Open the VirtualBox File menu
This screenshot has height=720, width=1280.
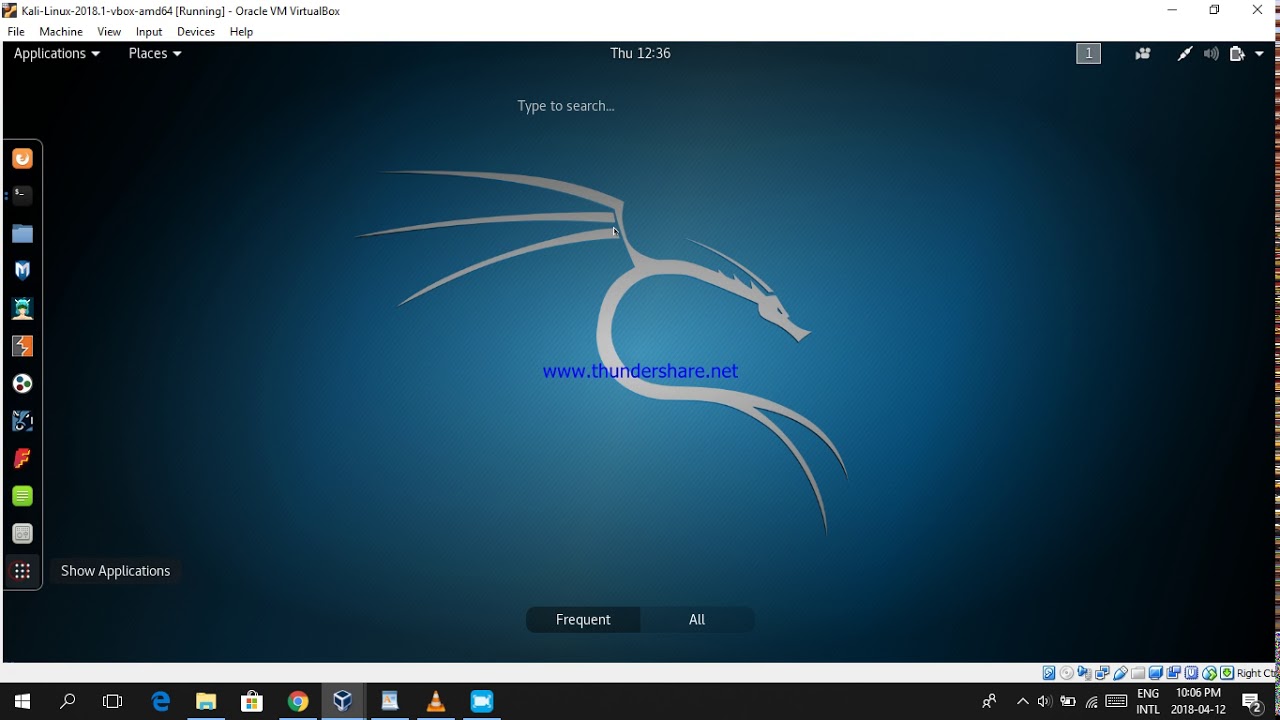coord(16,32)
